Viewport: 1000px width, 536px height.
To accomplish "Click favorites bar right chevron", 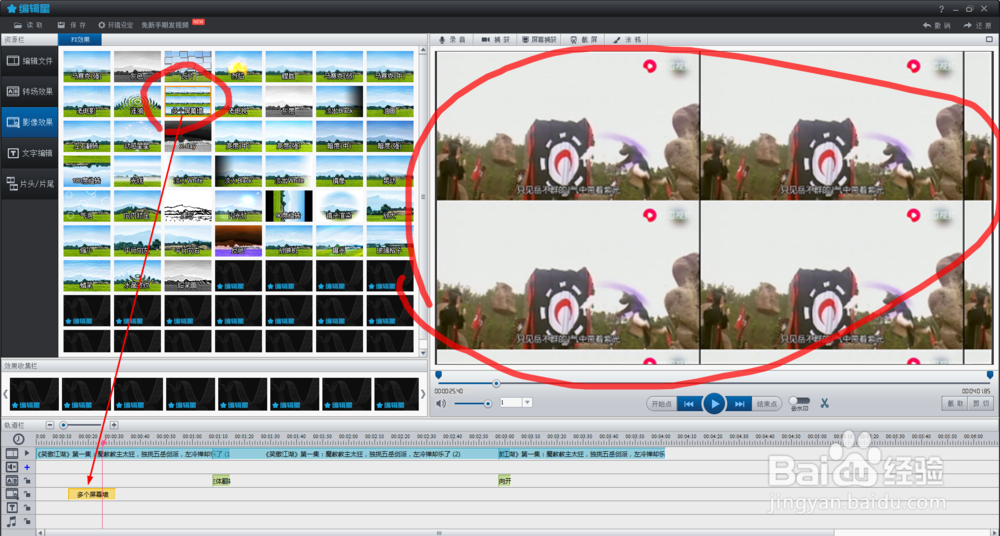I will tap(422, 394).
